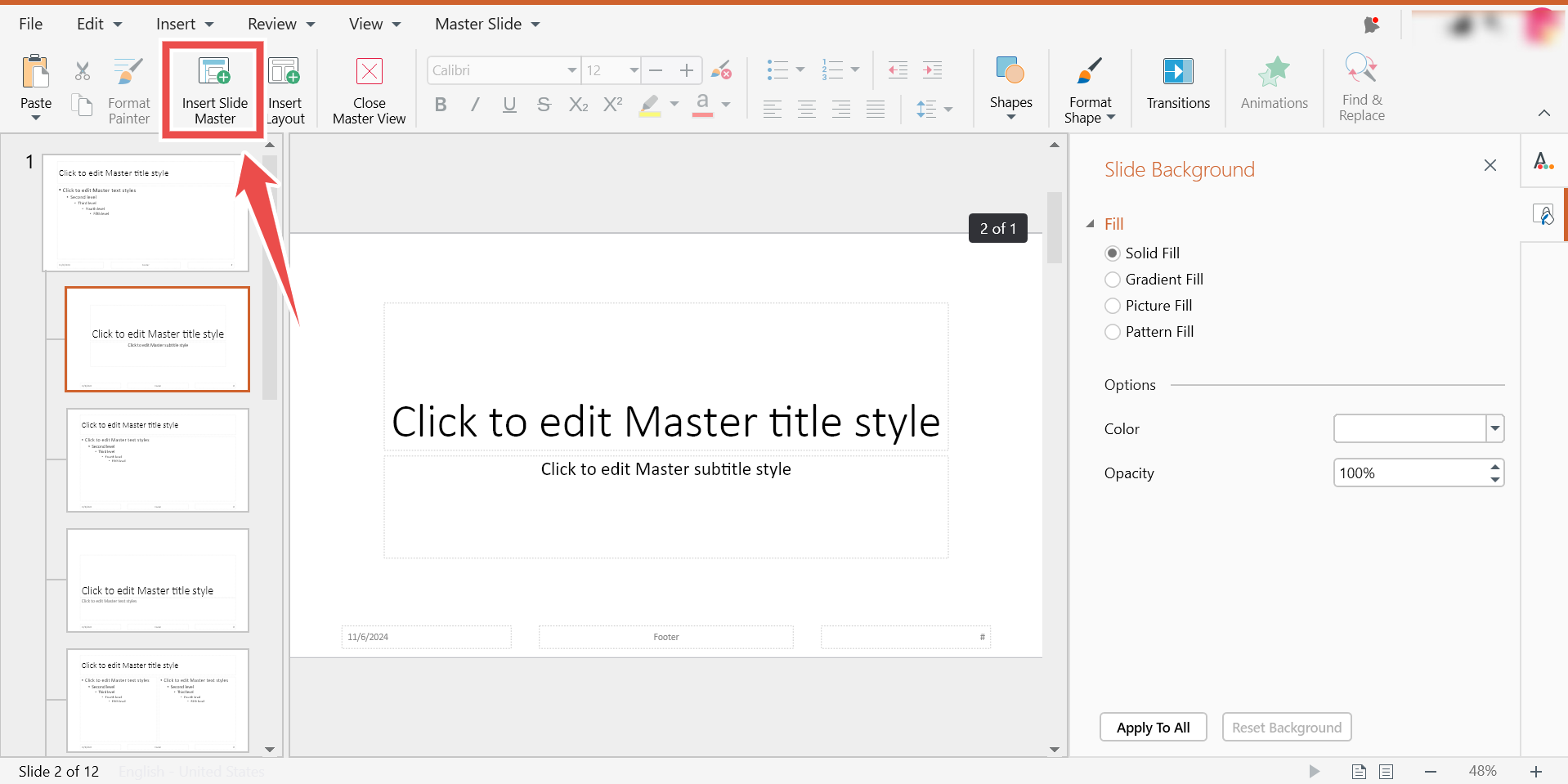1568x784 pixels.
Task: Click Reset Background button
Action: [1287, 728]
